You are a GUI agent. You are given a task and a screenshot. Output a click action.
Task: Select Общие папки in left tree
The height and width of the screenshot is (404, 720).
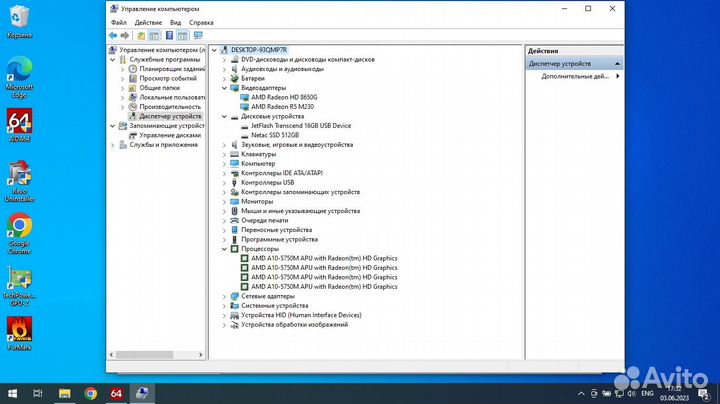click(x=159, y=88)
